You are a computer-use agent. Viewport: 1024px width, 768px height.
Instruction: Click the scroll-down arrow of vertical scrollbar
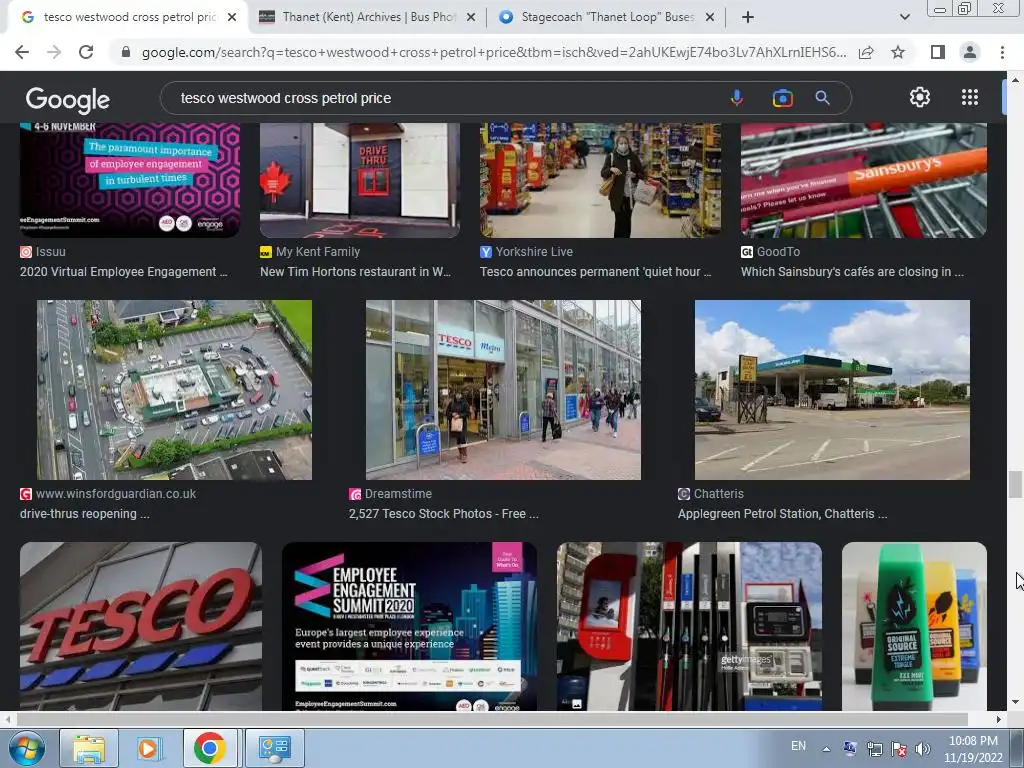click(1015, 702)
